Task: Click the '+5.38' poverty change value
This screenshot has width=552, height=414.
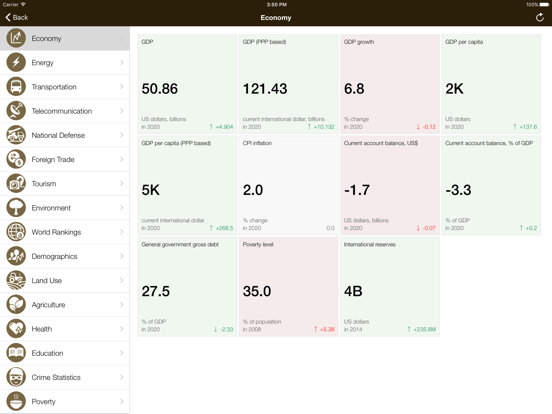Action: [x=327, y=330]
